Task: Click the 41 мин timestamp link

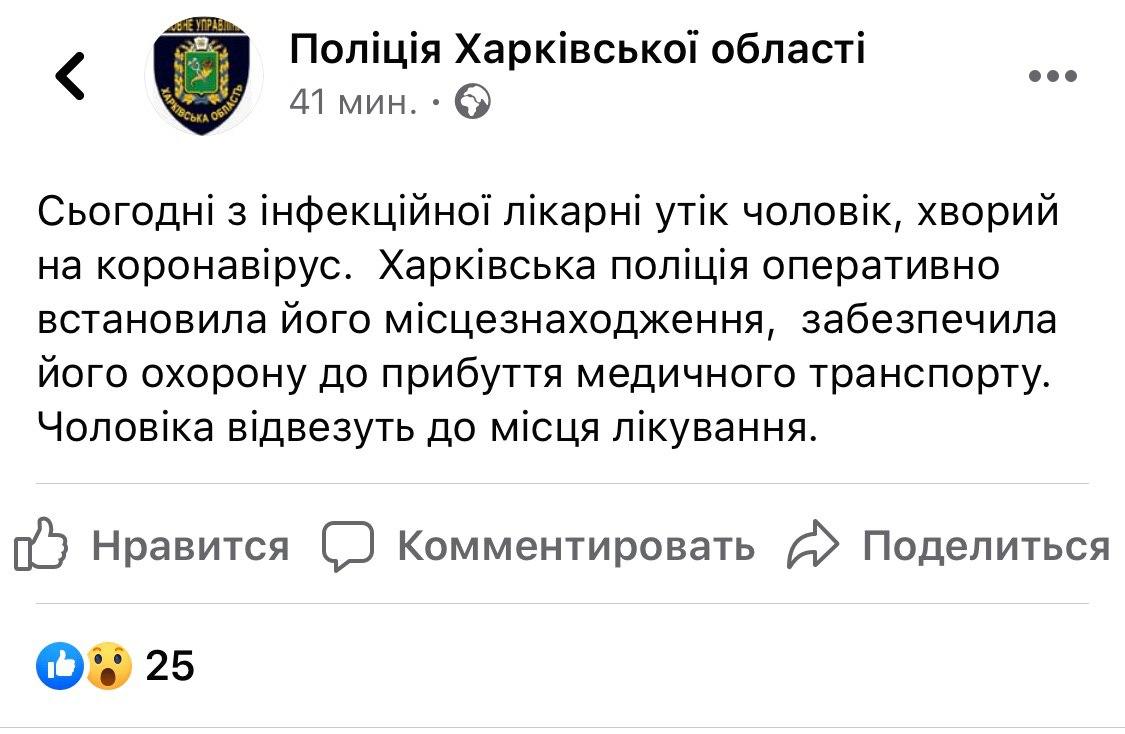Action: [348, 101]
